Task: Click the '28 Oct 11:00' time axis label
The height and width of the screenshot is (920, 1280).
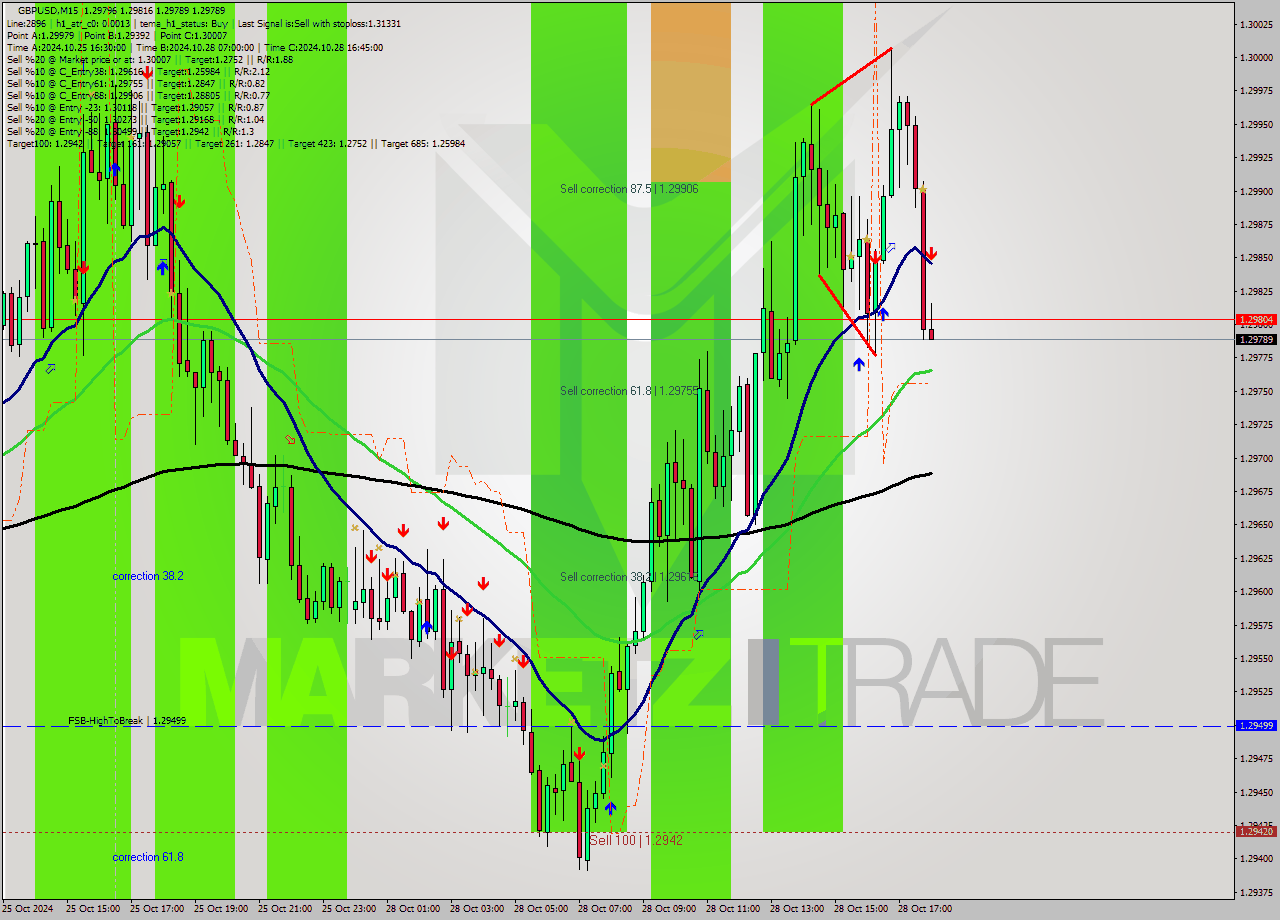Action: 733,909
